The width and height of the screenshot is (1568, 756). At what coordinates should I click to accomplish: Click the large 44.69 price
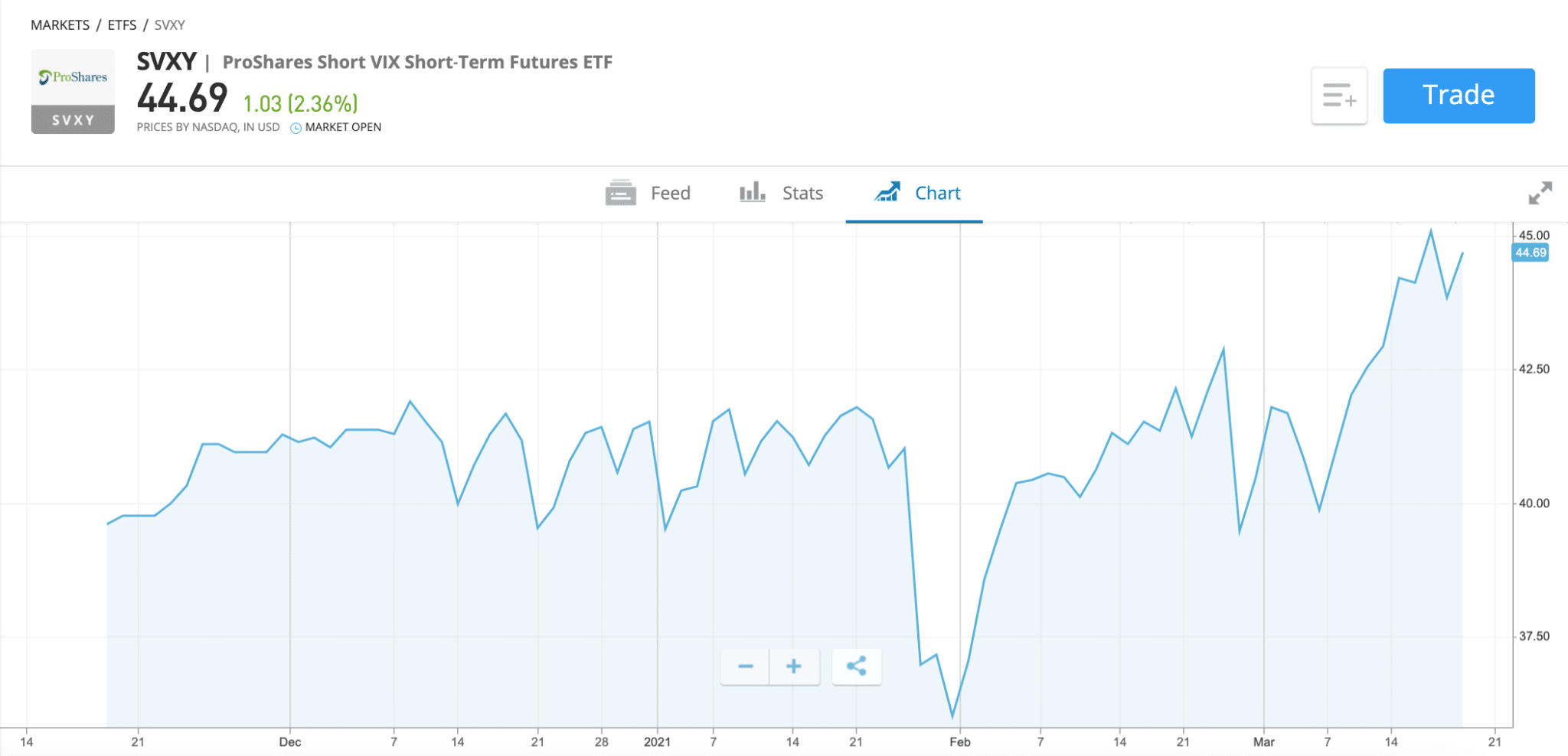coord(182,98)
